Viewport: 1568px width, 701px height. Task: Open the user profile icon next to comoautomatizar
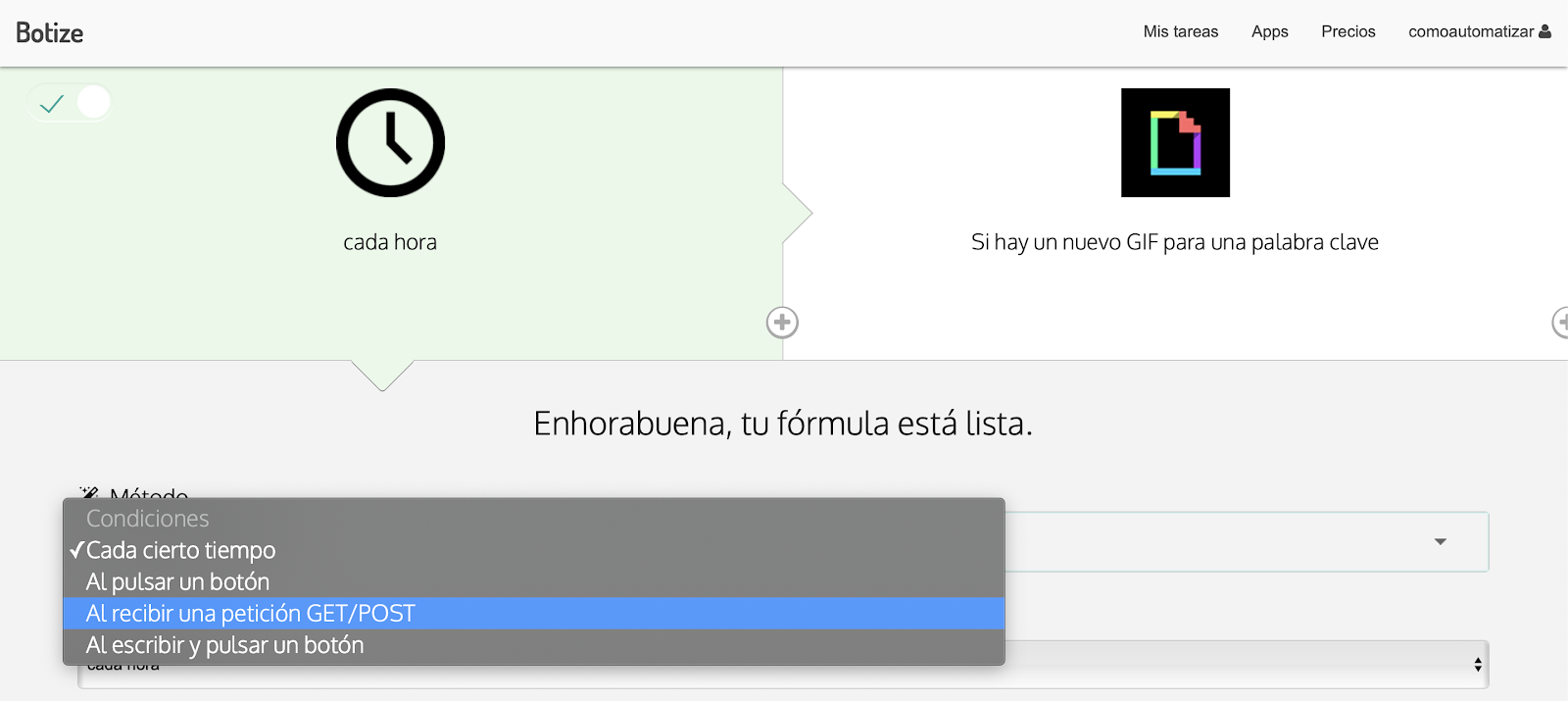pyautogui.click(x=1545, y=31)
